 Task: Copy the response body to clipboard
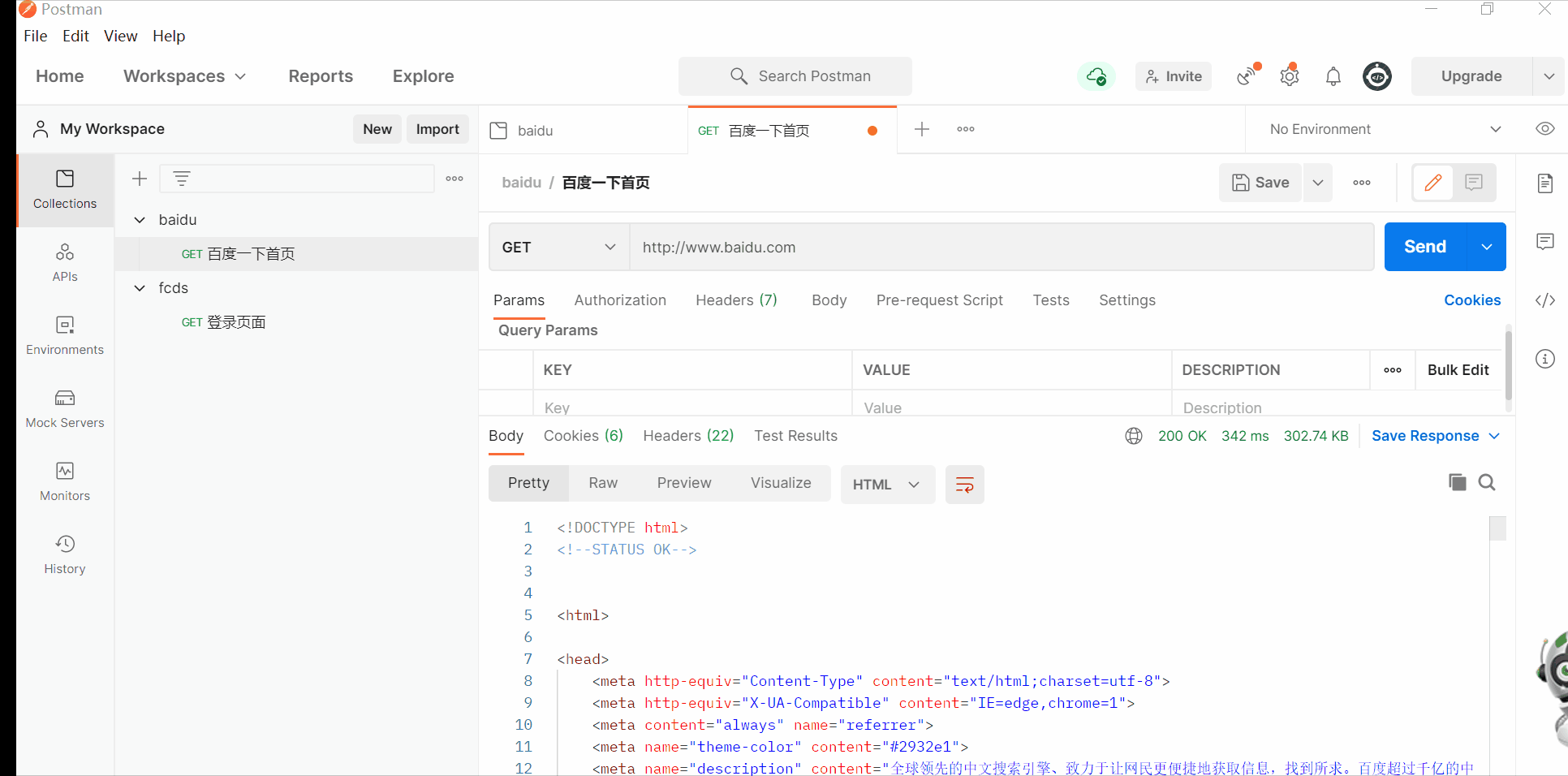tap(1458, 482)
